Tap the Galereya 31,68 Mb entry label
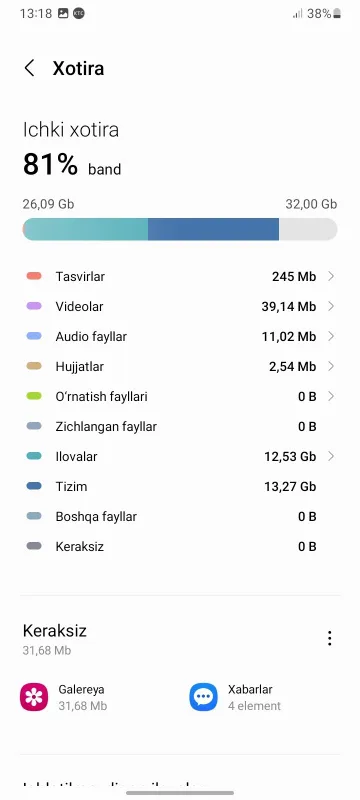Viewport: 360px width, 800px height. click(83, 697)
